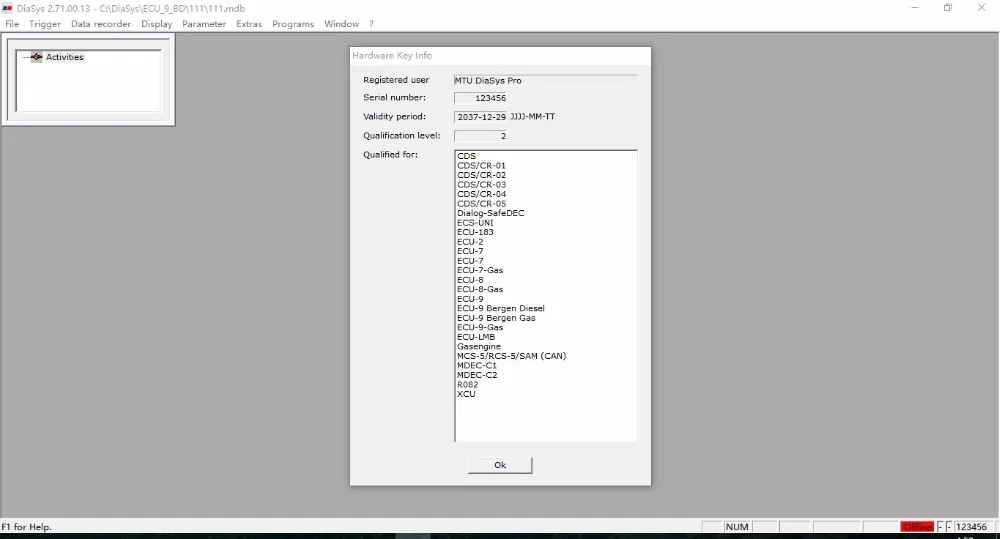Select Gasengine in the list
Viewport: 1000px width, 539px height.
[x=479, y=346]
